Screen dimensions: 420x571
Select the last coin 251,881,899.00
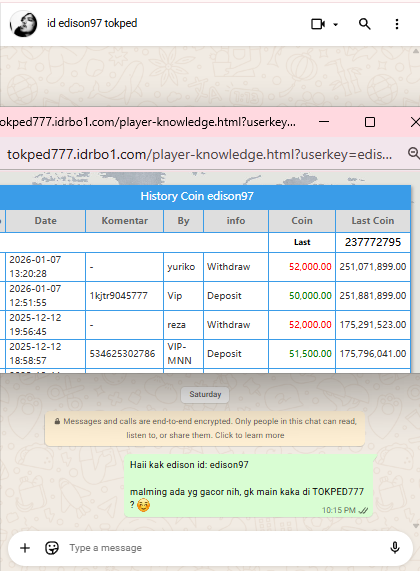click(373, 296)
